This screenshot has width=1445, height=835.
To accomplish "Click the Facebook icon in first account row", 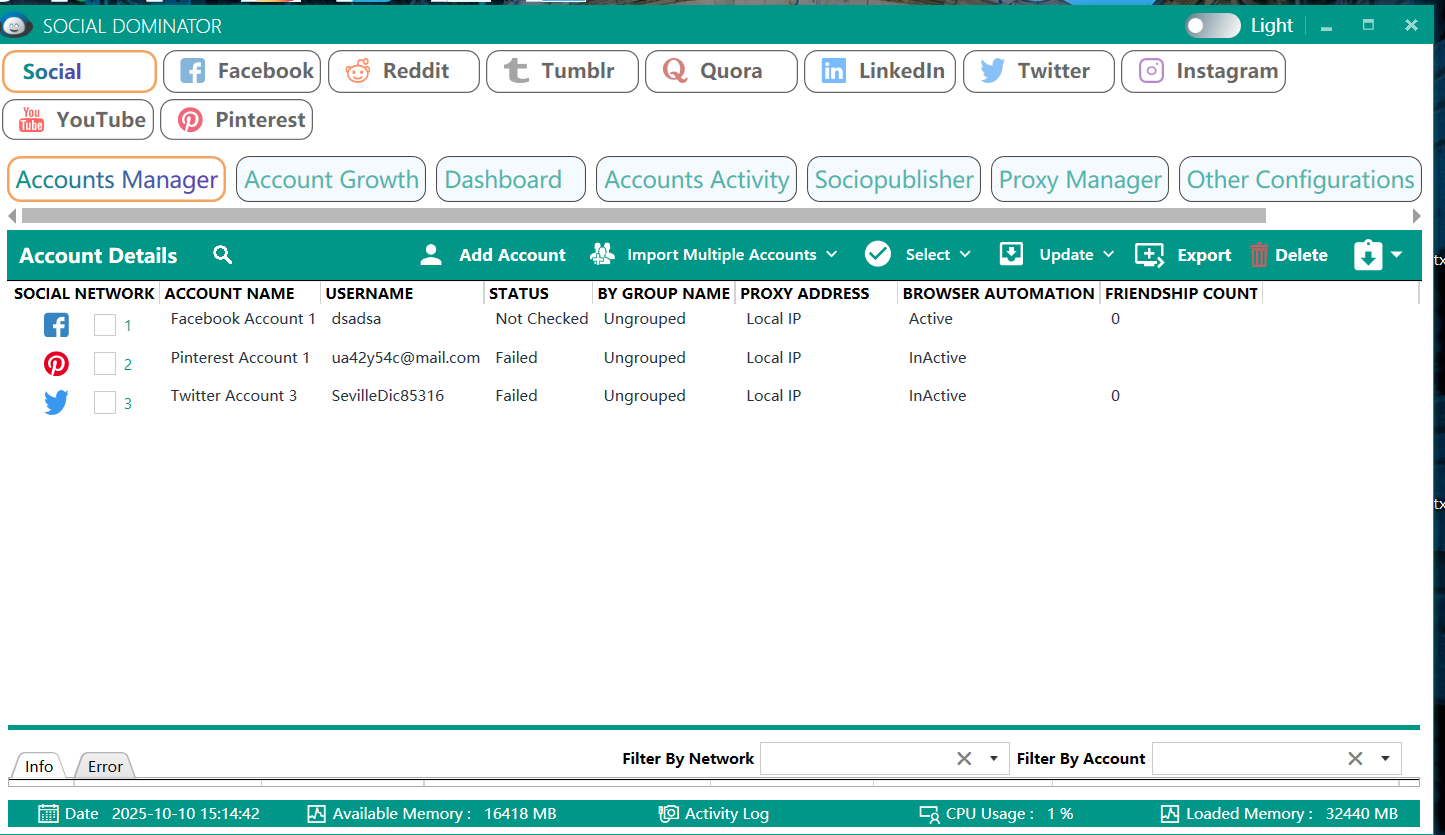I will coord(56,325).
